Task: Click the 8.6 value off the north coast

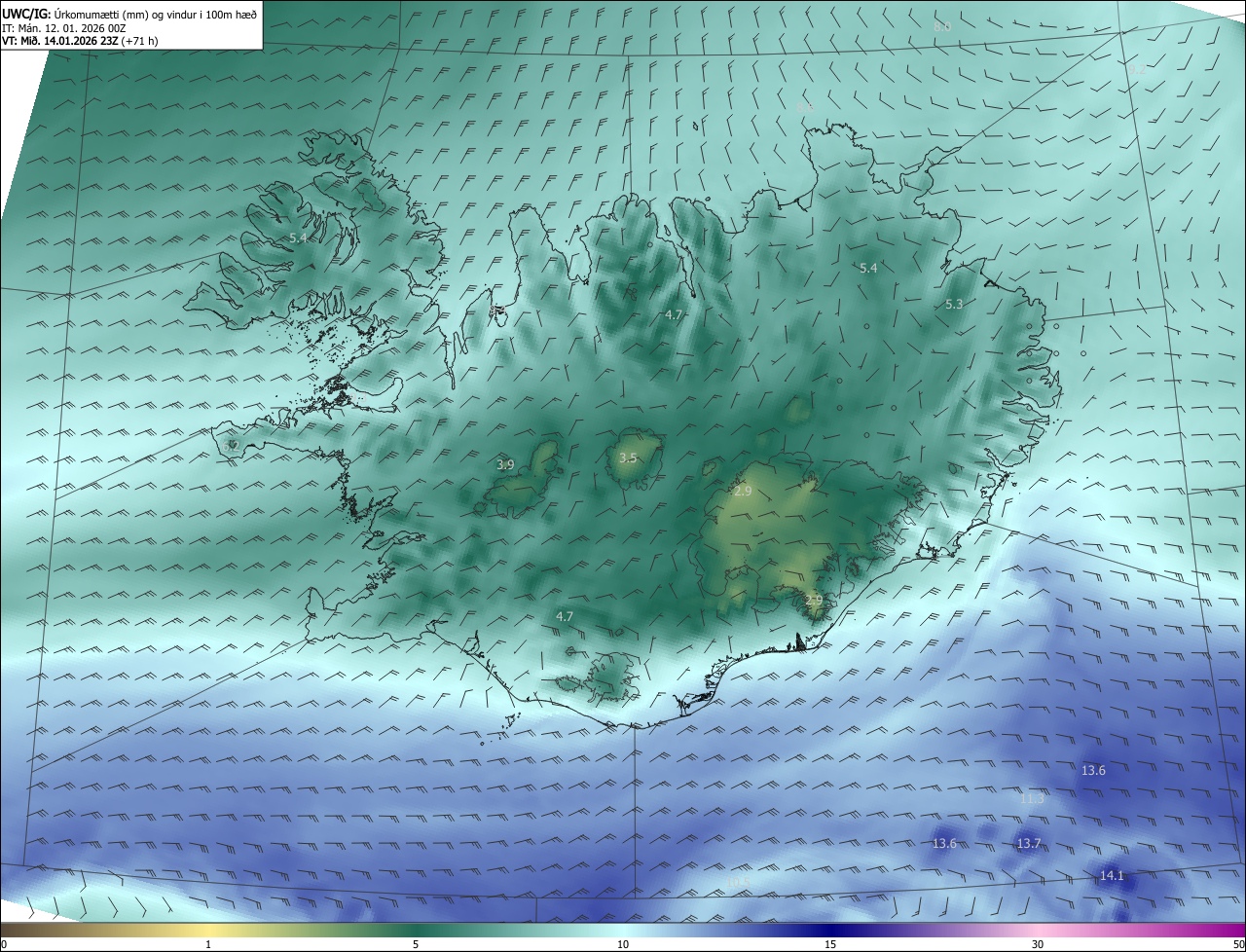Action: (805, 106)
